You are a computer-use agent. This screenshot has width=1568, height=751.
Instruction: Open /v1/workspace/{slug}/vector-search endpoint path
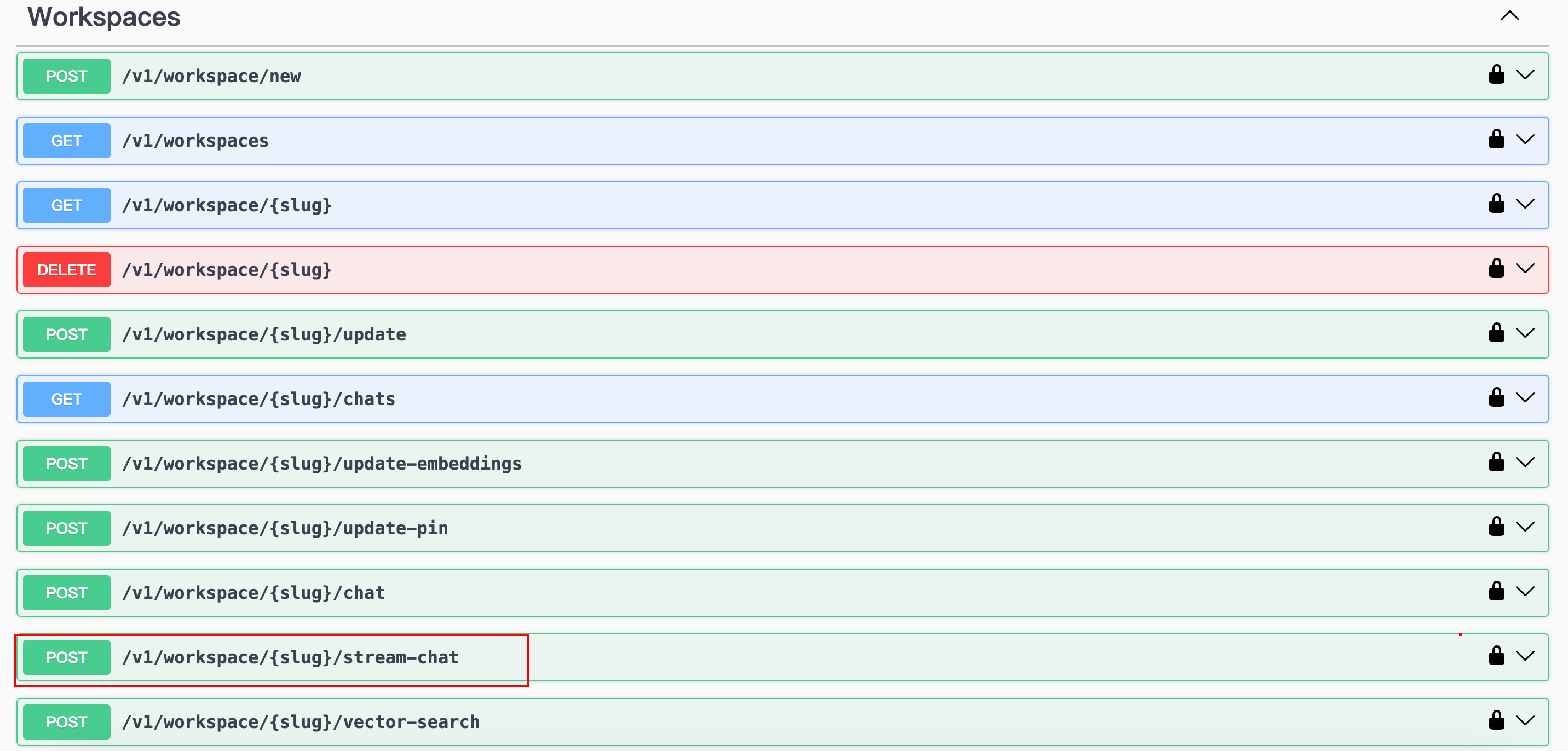tap(300, 722)
